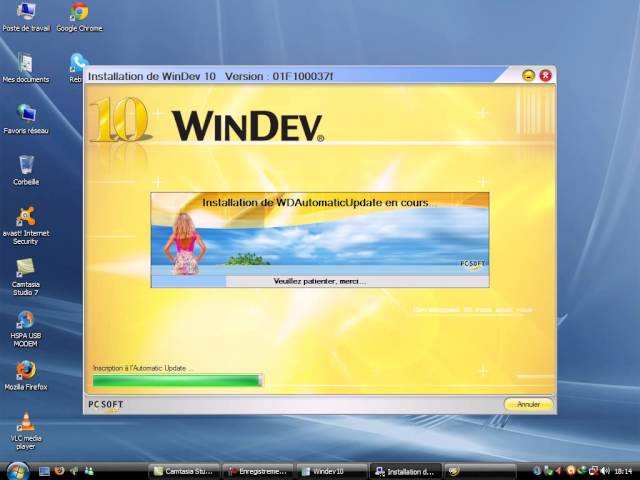Screen dimensions: 640x480
Task: Switch to Camtasia Stu... taskbar button
Action: 184,471
